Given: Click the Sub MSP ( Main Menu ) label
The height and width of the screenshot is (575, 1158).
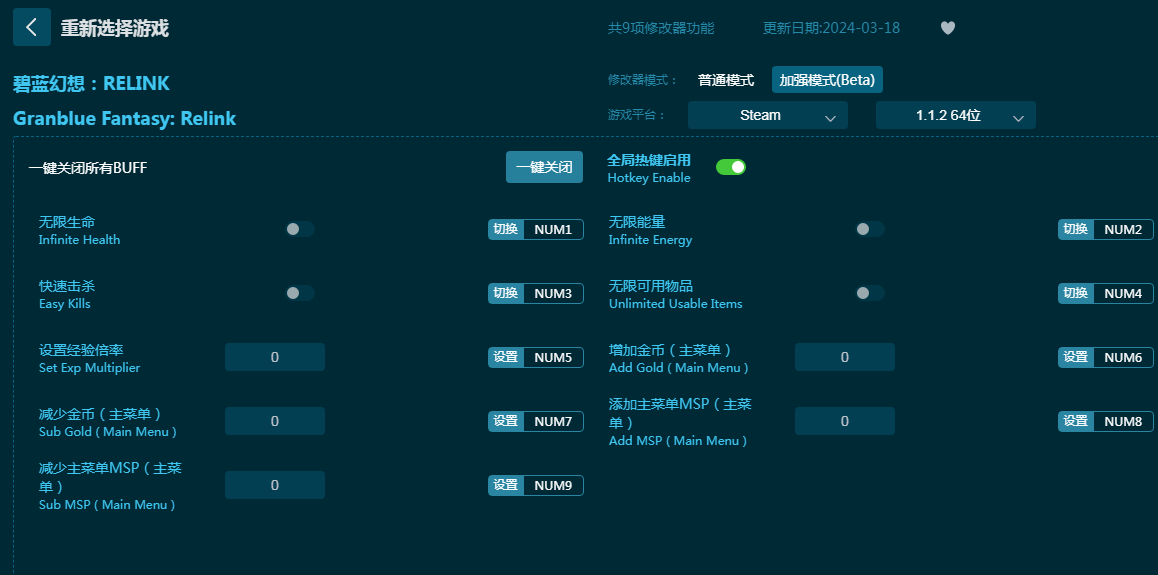Looking at the screenshot, I should [107, 505].
